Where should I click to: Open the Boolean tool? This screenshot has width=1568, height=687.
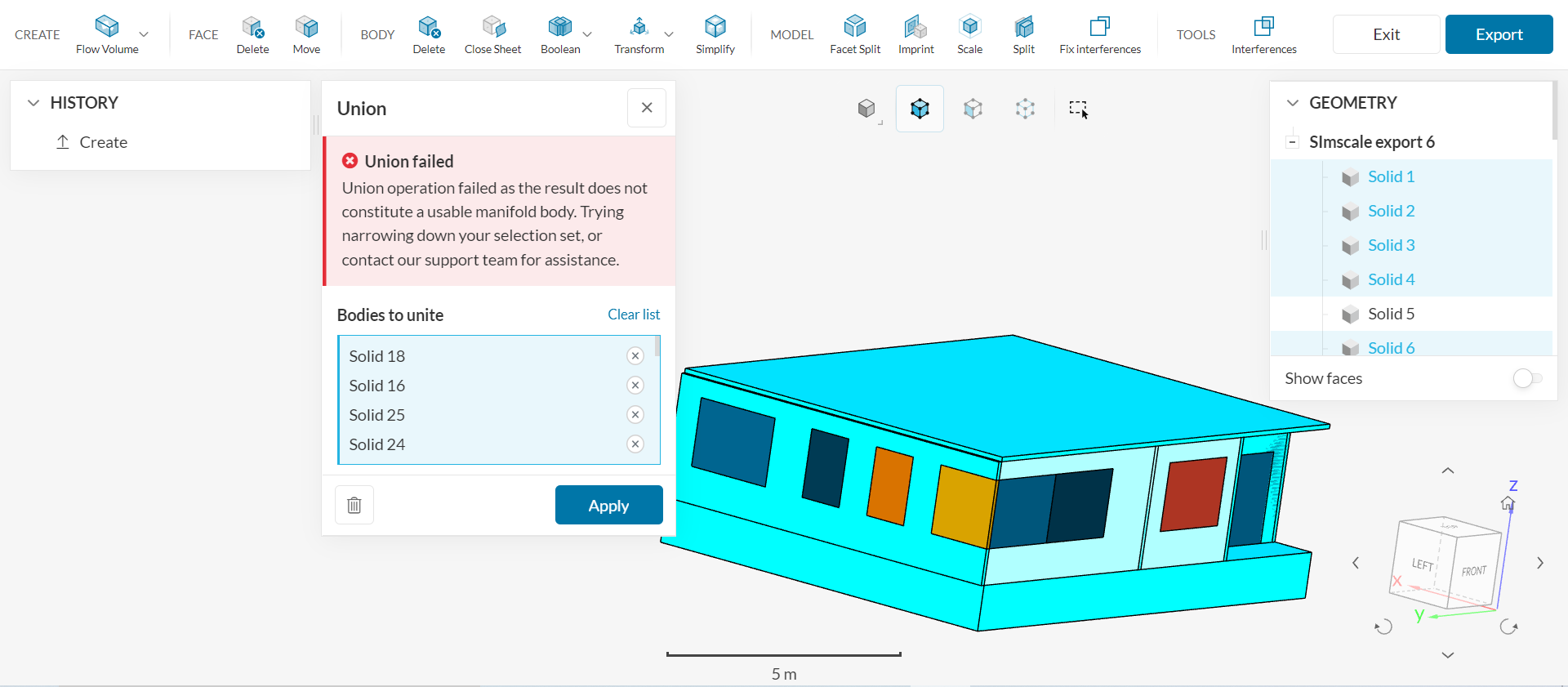(x=560, y=34)
